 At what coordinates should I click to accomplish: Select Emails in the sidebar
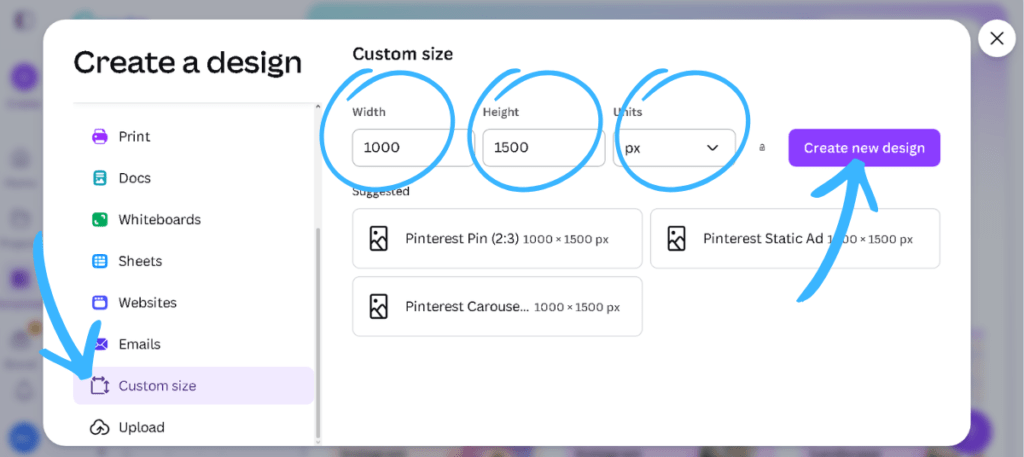coord(193,344)
